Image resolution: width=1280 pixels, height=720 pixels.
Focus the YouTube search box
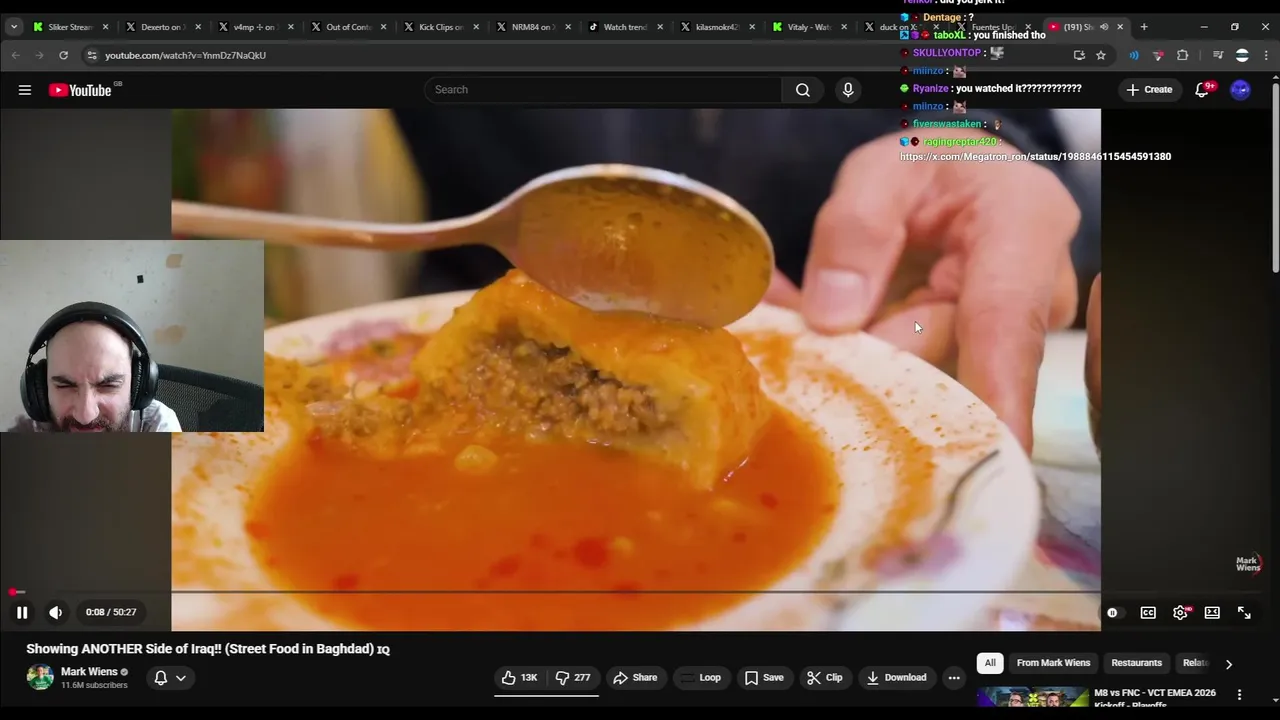[603, 90]
